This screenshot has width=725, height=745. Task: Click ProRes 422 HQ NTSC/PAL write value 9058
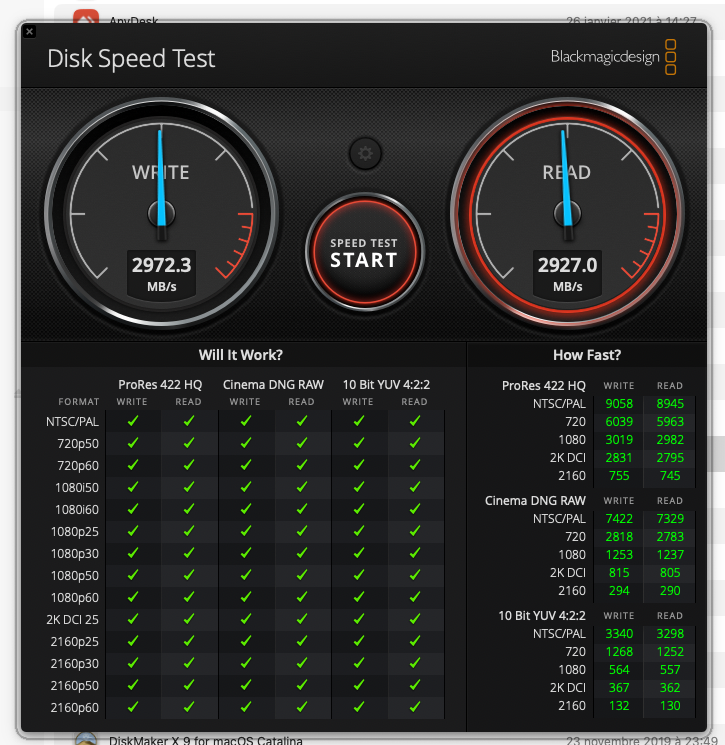pos(619,404)
